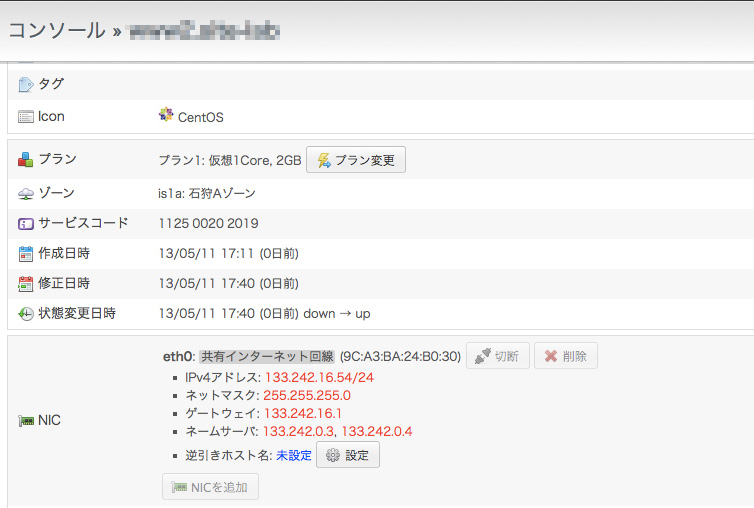Click the 修正日時 calendar icon
This screenshot has width=754, height=508.
tap(26, 283)
